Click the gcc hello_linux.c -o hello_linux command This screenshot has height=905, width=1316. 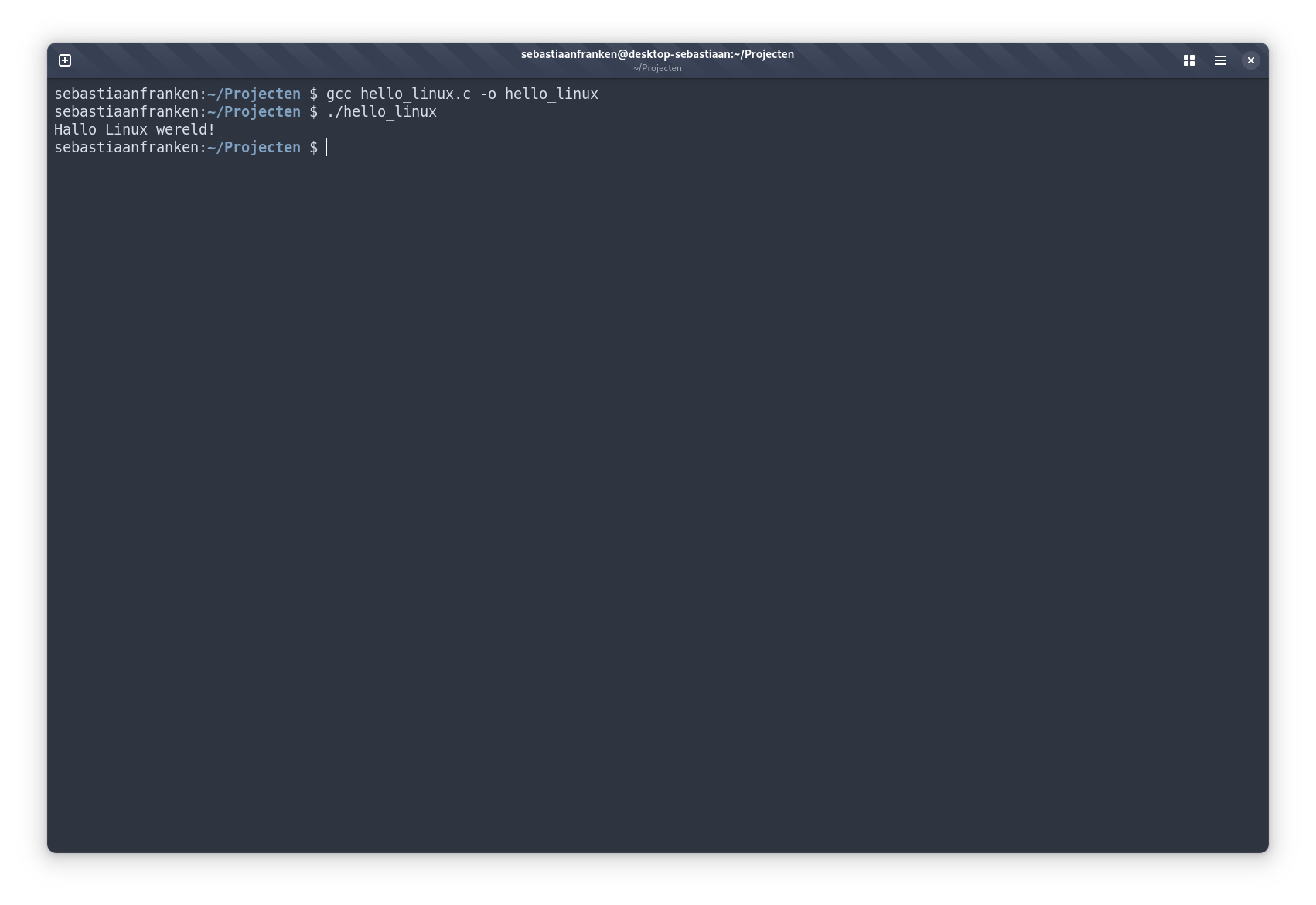[x=462, y=94]
